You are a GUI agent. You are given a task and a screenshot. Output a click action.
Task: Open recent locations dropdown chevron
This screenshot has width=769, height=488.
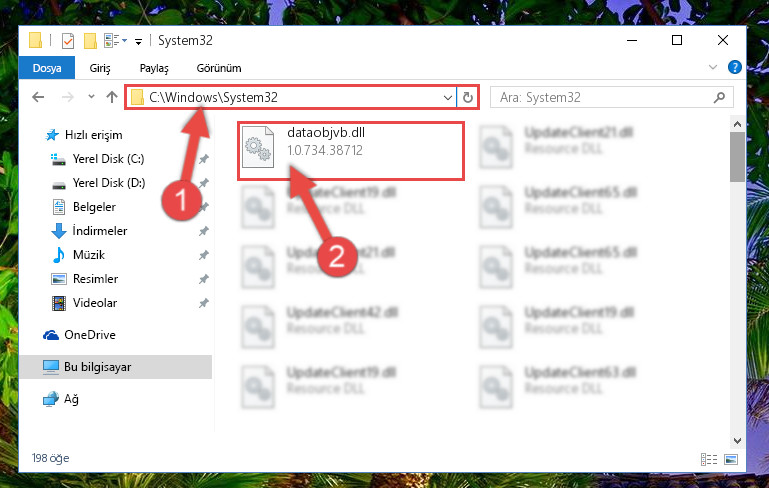pyautogui.click(x=91, y=97)
